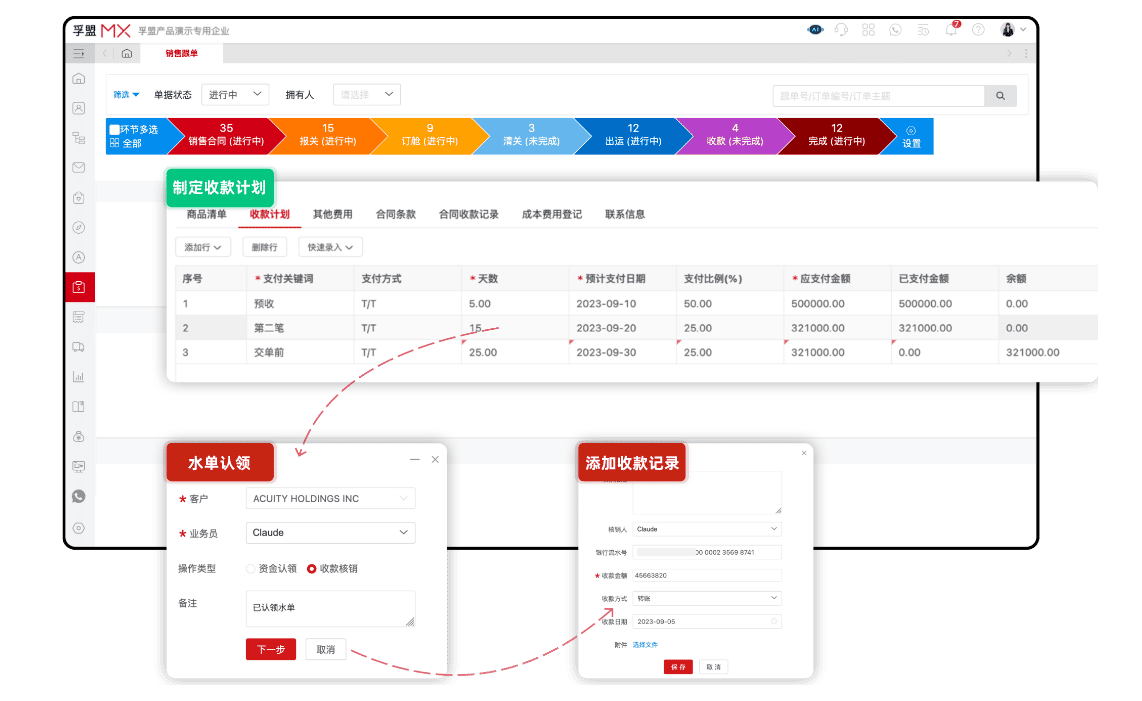This screenshot has height=701, width=1142.
Task: Switch to the 其他费用 tab
Action: [332, 214]
